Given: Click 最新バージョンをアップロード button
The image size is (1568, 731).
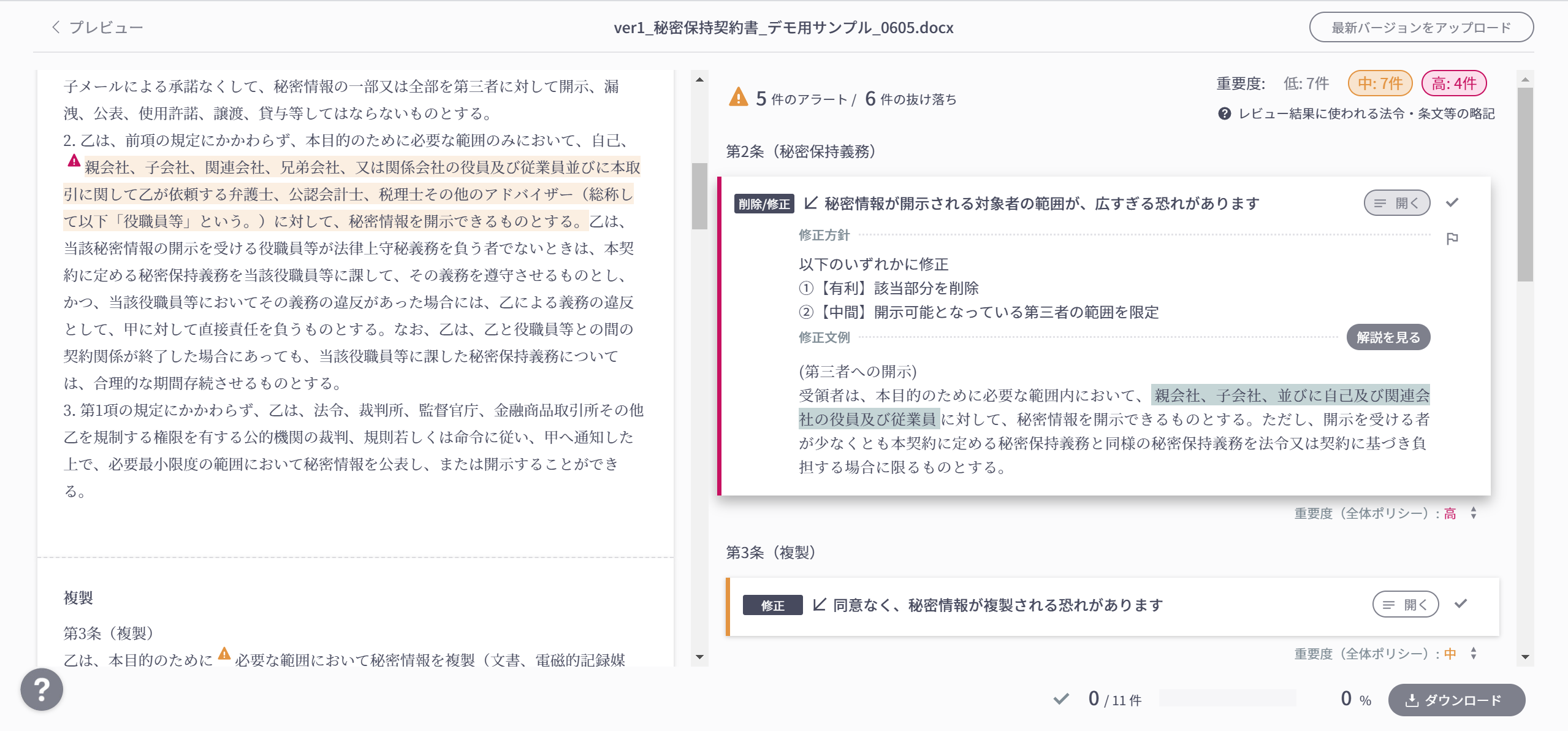Looking at the screenshot, I should click(x=1421, y=28).
